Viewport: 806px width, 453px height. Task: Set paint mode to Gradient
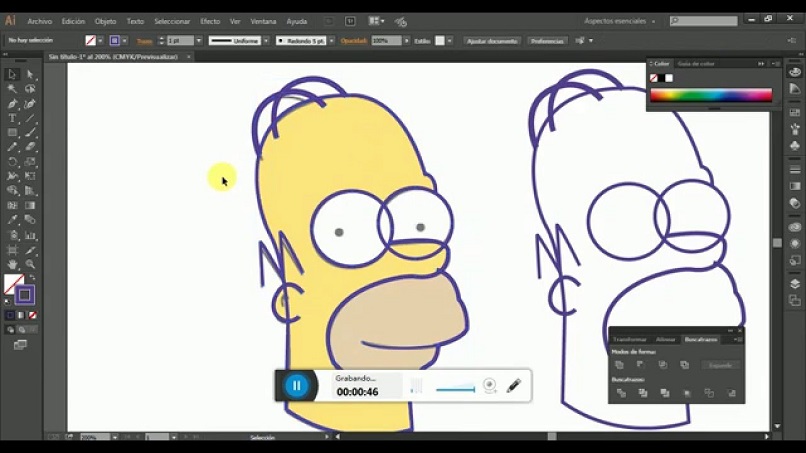[21, 315]
